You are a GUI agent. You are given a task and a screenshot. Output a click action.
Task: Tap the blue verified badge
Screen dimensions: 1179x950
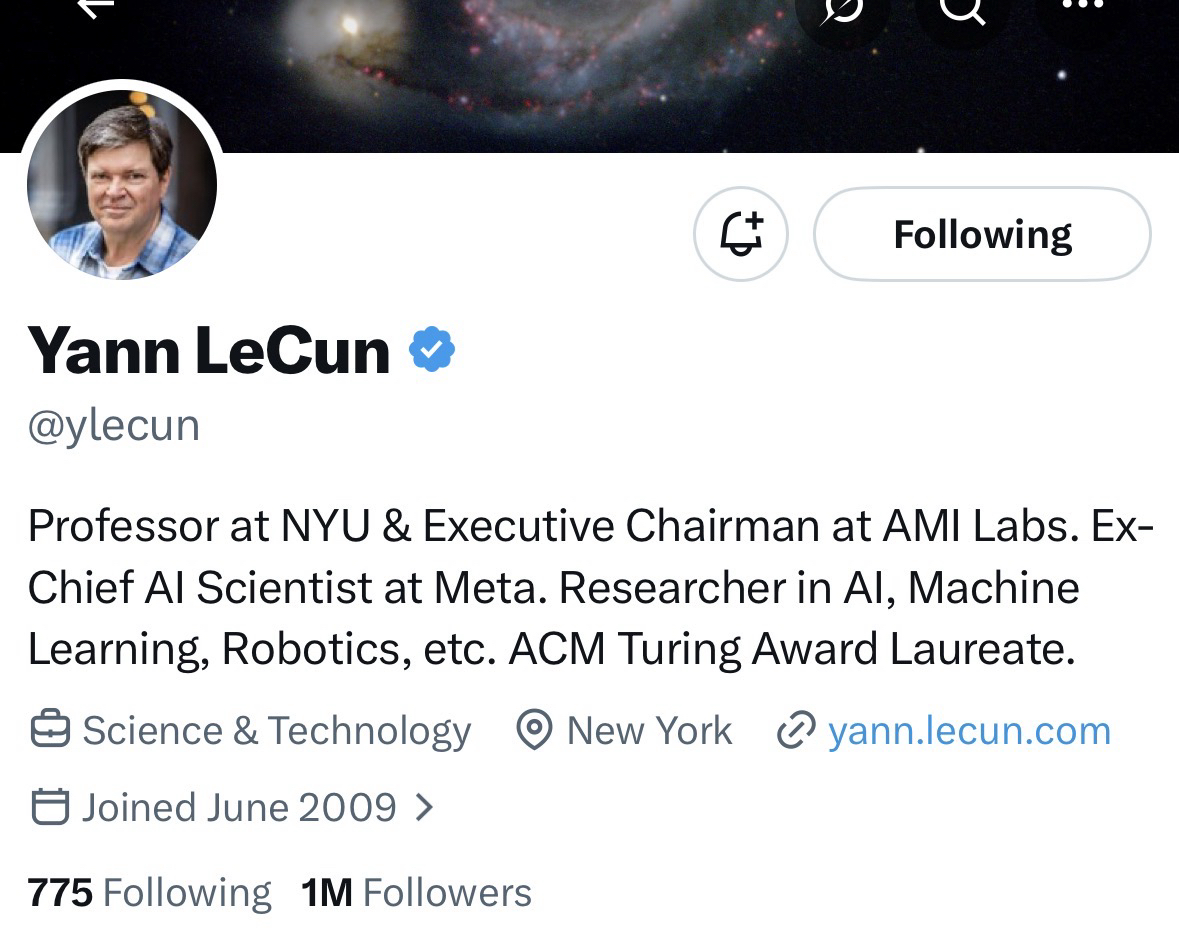pos(432,350)
